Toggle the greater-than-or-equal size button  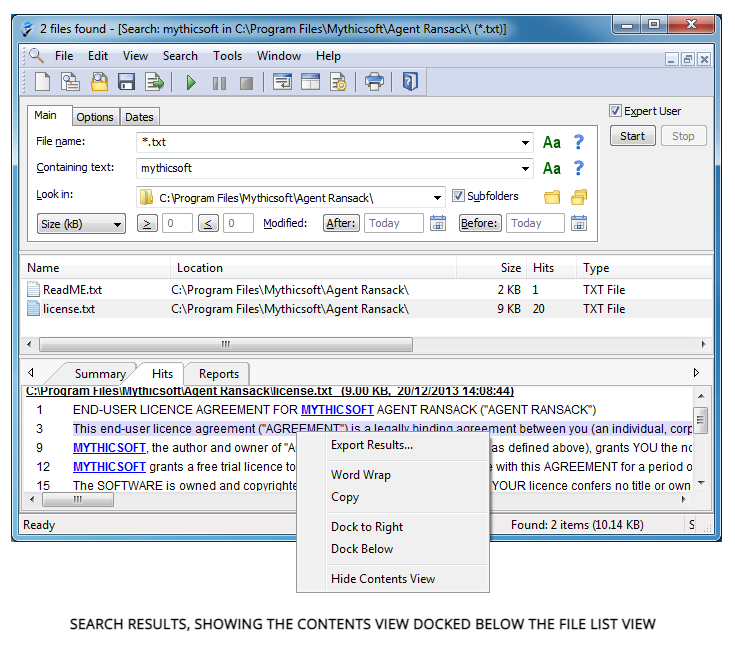pyautogui.click(x=147, y=224)
